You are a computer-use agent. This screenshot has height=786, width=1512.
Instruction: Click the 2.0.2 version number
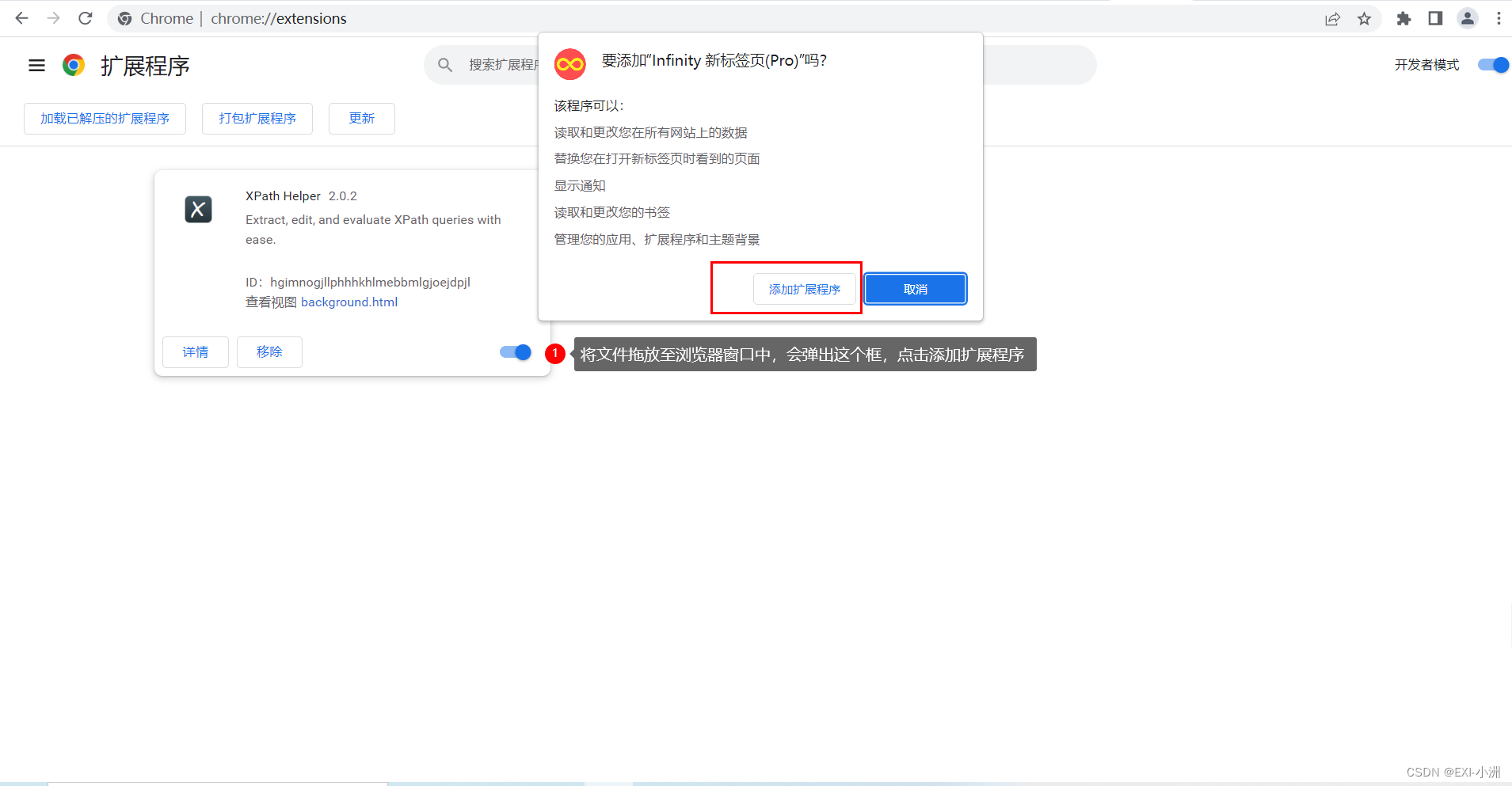click(343, 196)
